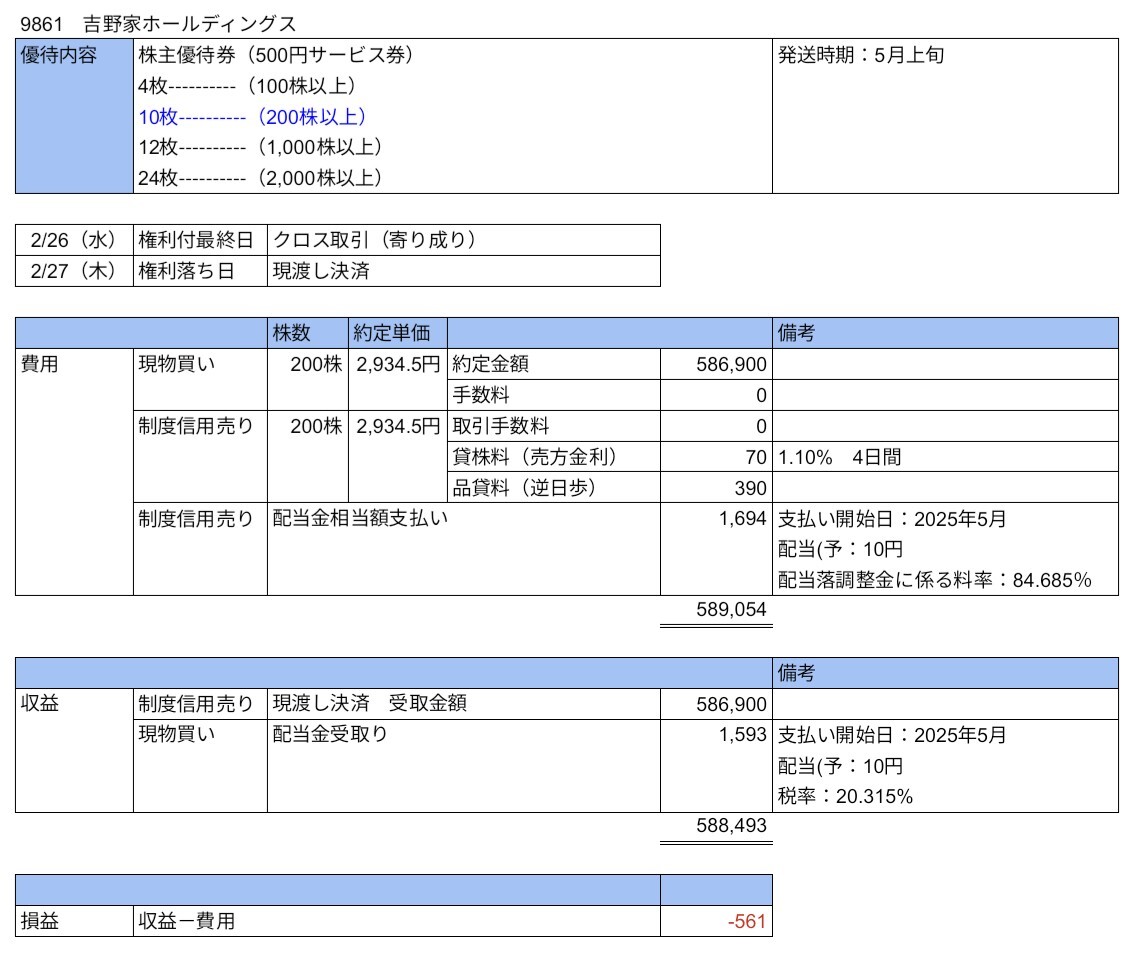The height and width of the screenshot is (953, 1132).
Task: Click the "390" value for 品貸料
Action: [x=751, y=488]
